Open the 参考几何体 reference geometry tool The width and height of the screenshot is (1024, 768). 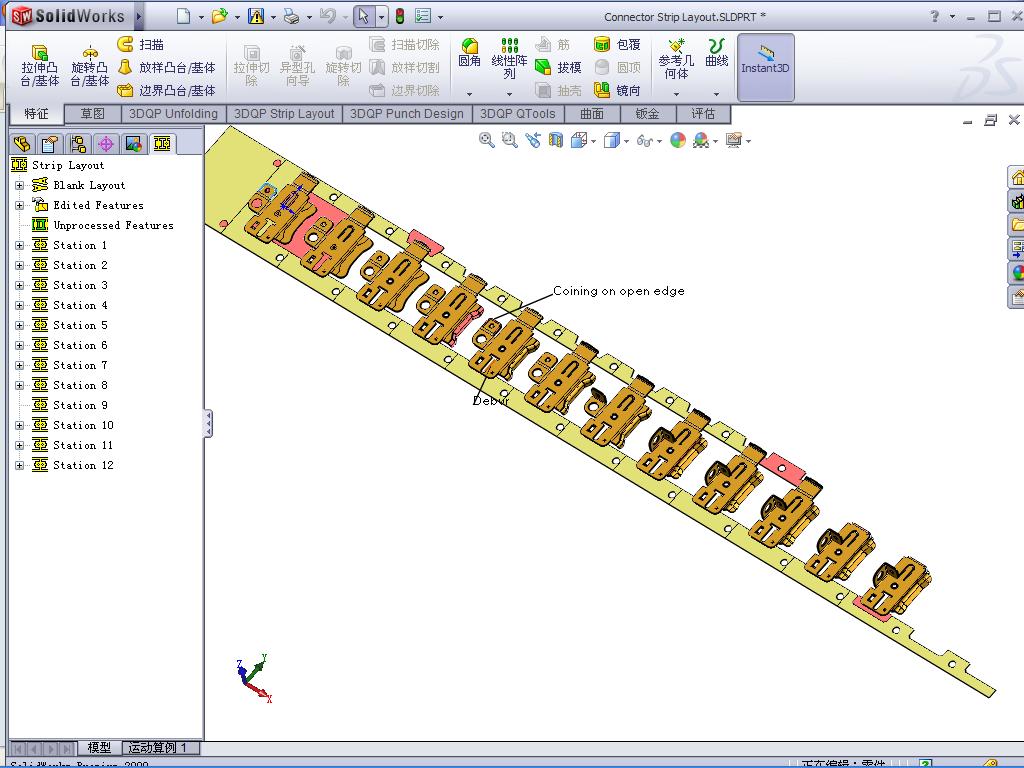676,59
